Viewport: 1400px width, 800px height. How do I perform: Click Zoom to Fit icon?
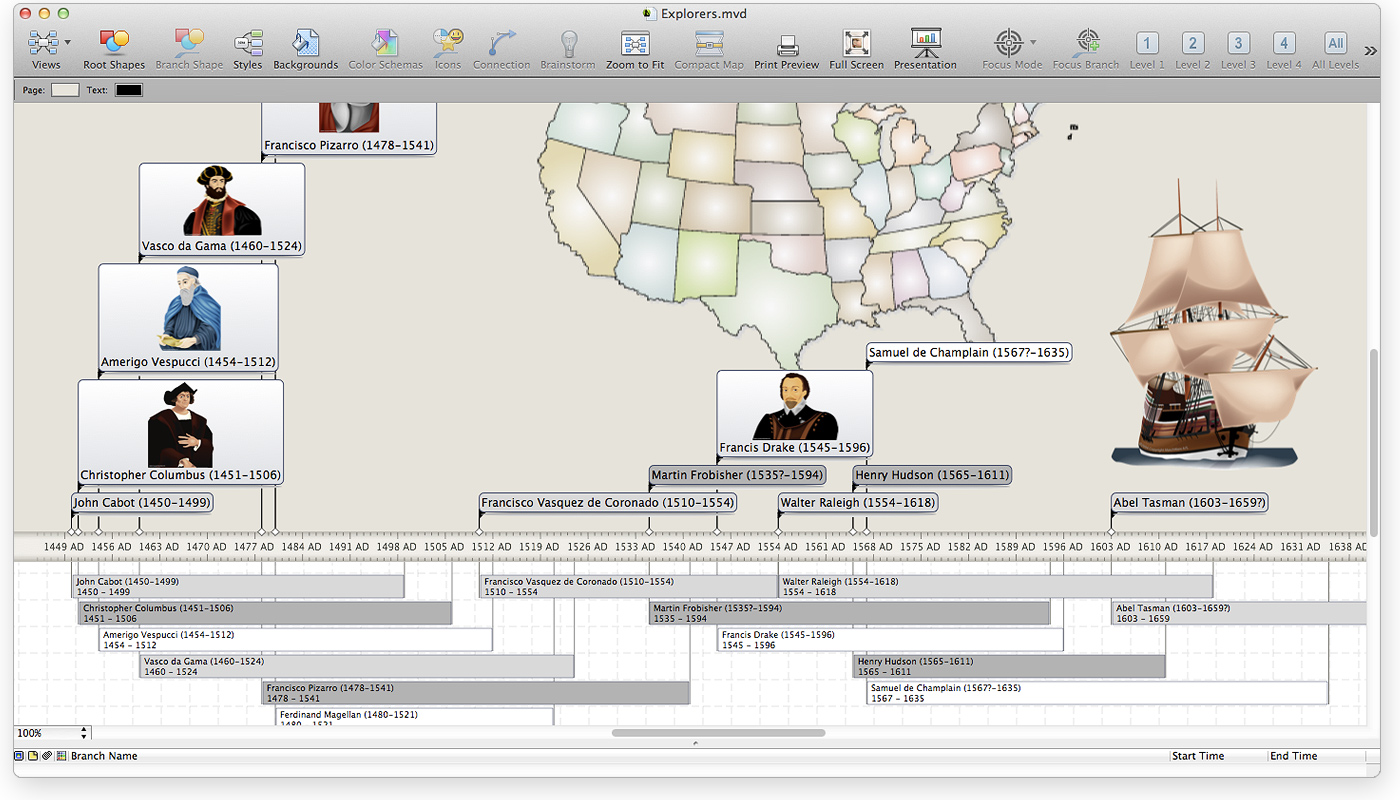click(635, 47)
